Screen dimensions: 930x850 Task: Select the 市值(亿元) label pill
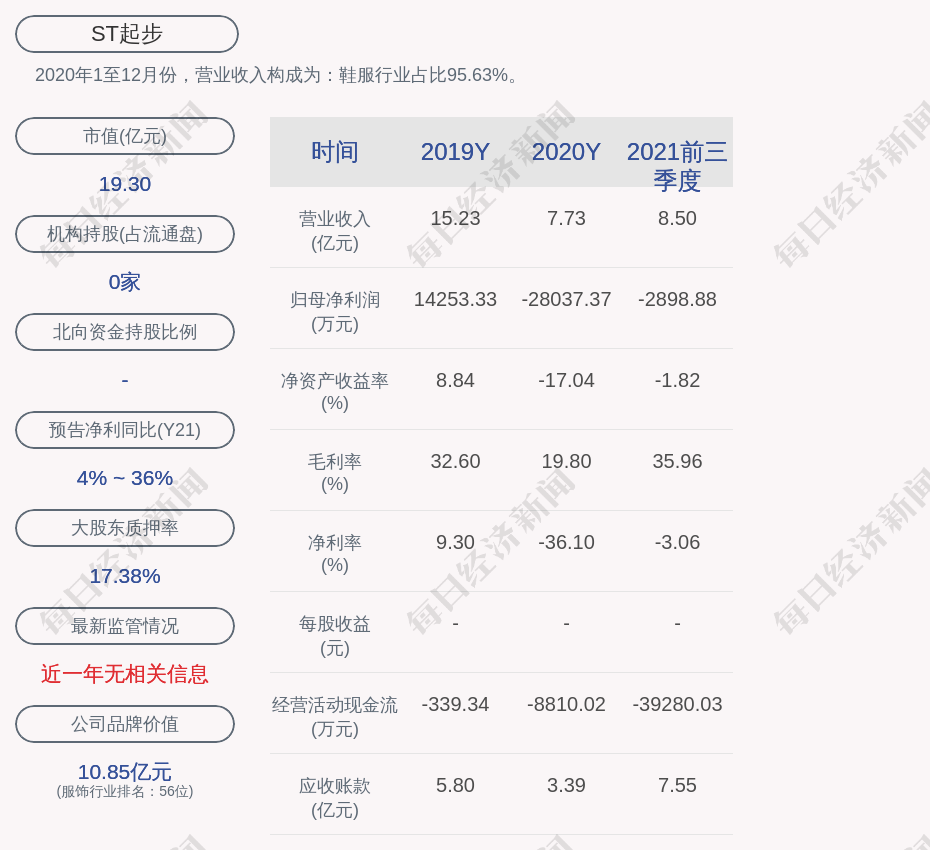coord(125,136)
